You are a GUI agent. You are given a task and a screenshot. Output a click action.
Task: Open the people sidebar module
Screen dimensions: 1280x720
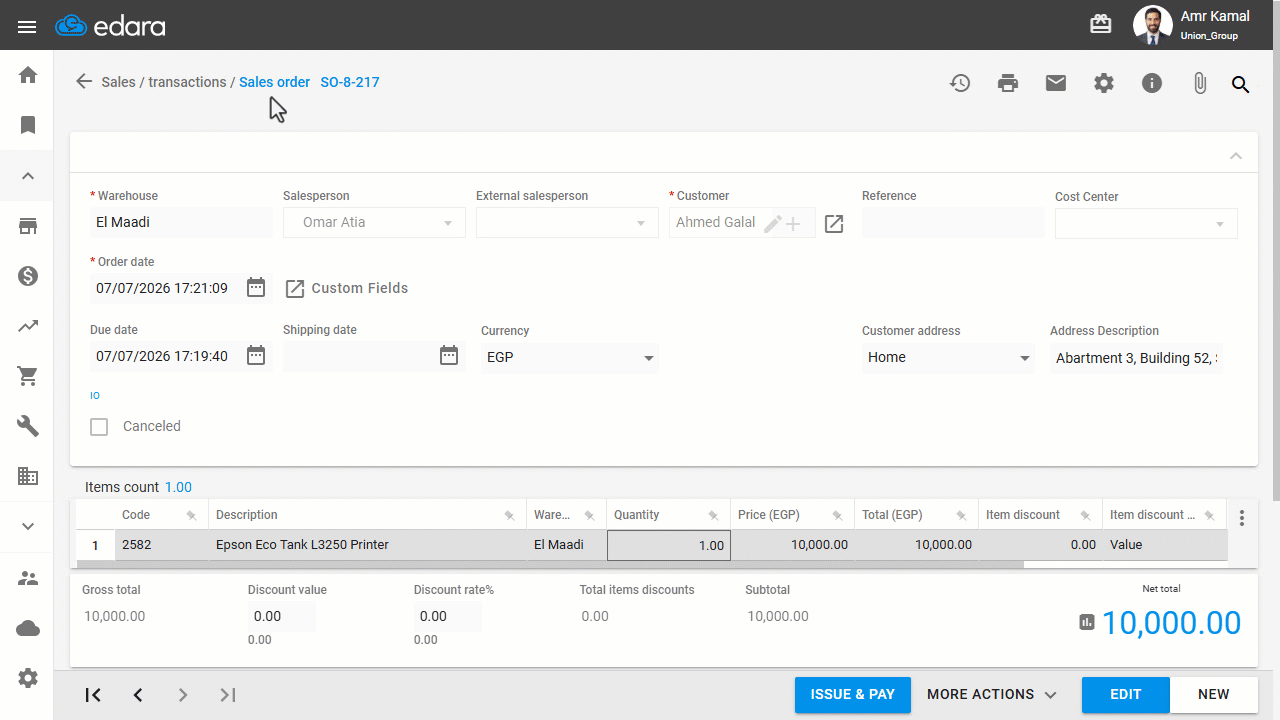coord(28,578)
